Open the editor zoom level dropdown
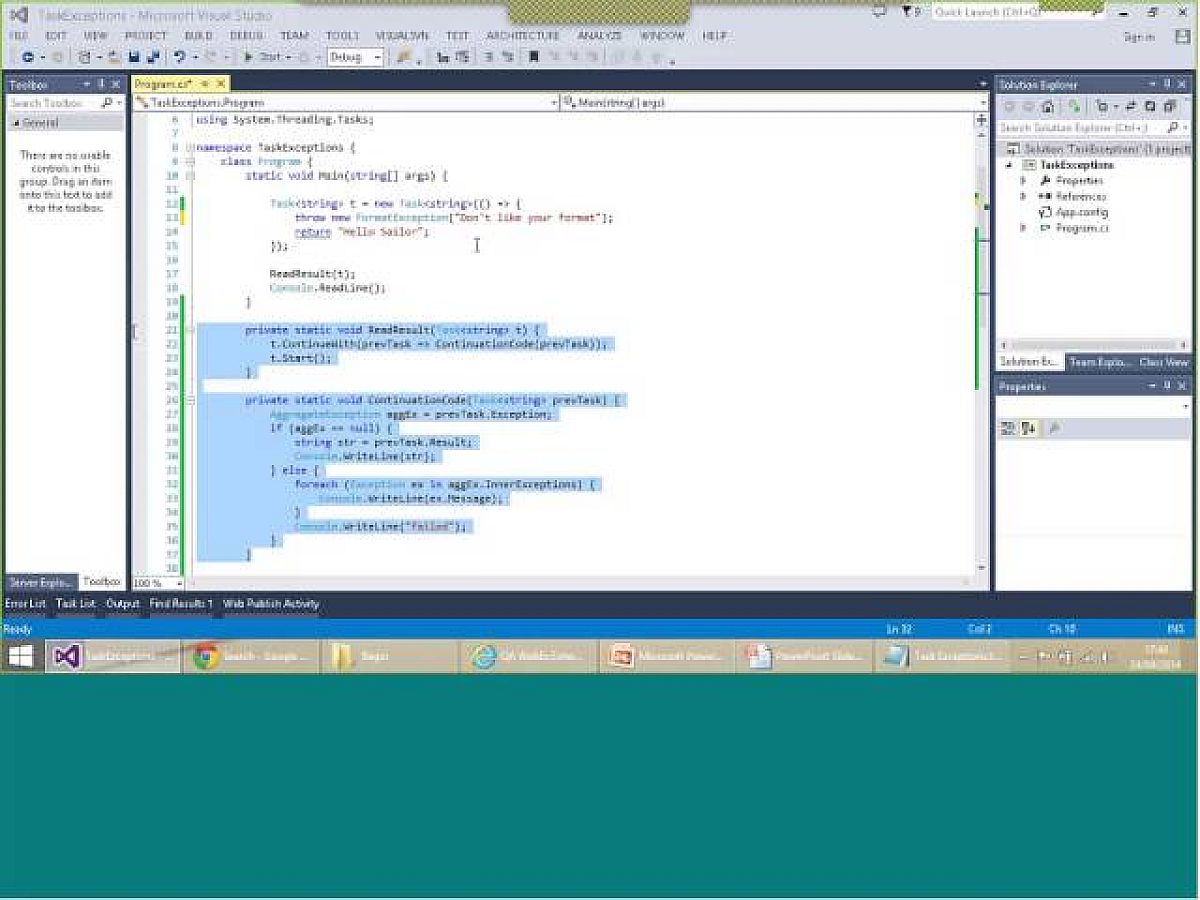The width and height of the screenshot is (1200, 900). (x=179, y=583)
